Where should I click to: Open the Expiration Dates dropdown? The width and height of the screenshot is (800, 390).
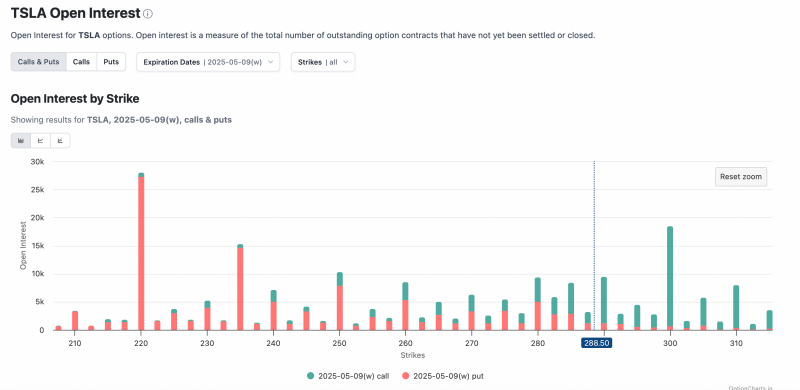208,62
